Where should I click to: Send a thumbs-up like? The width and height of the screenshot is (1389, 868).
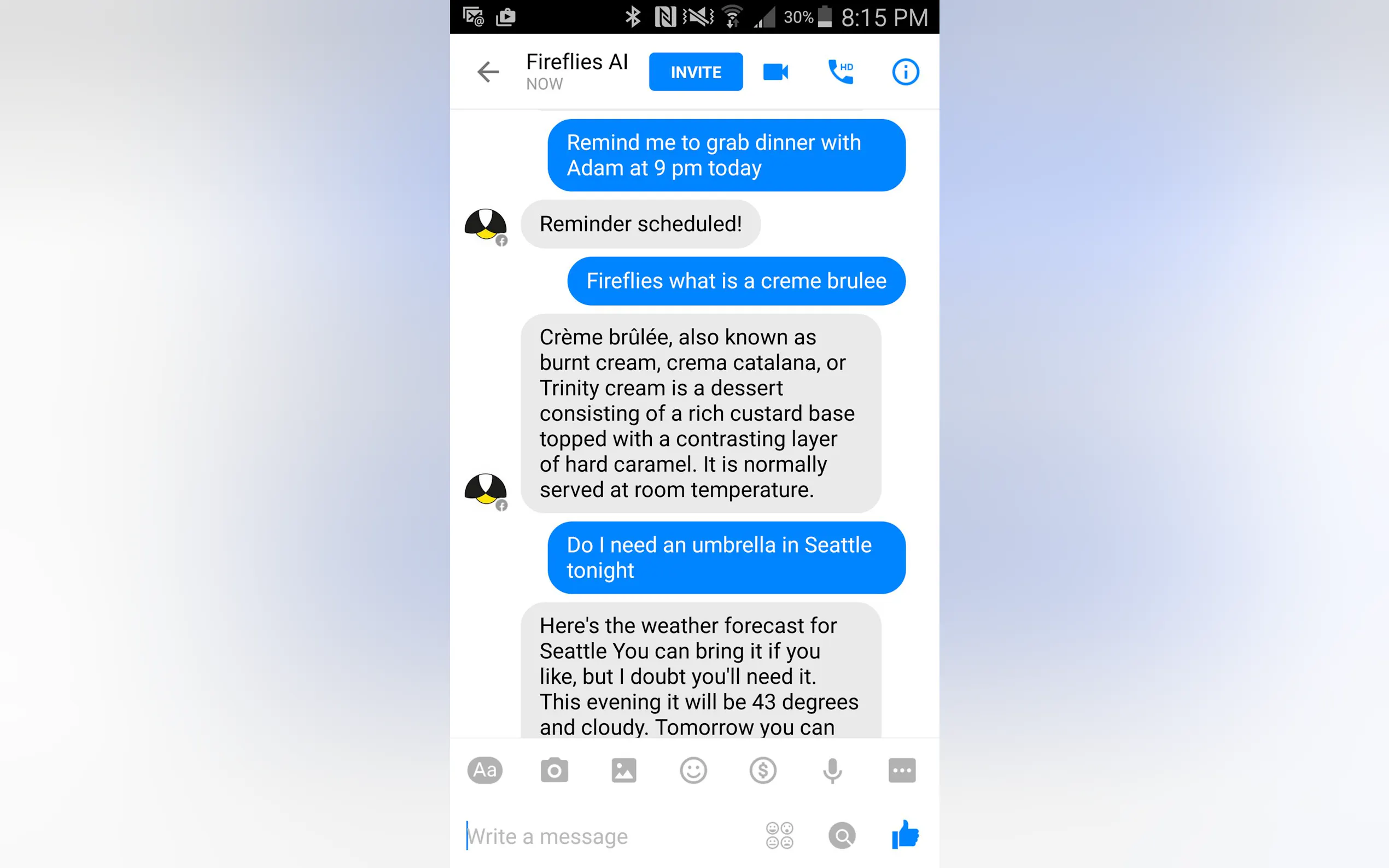tap(905, 834)
